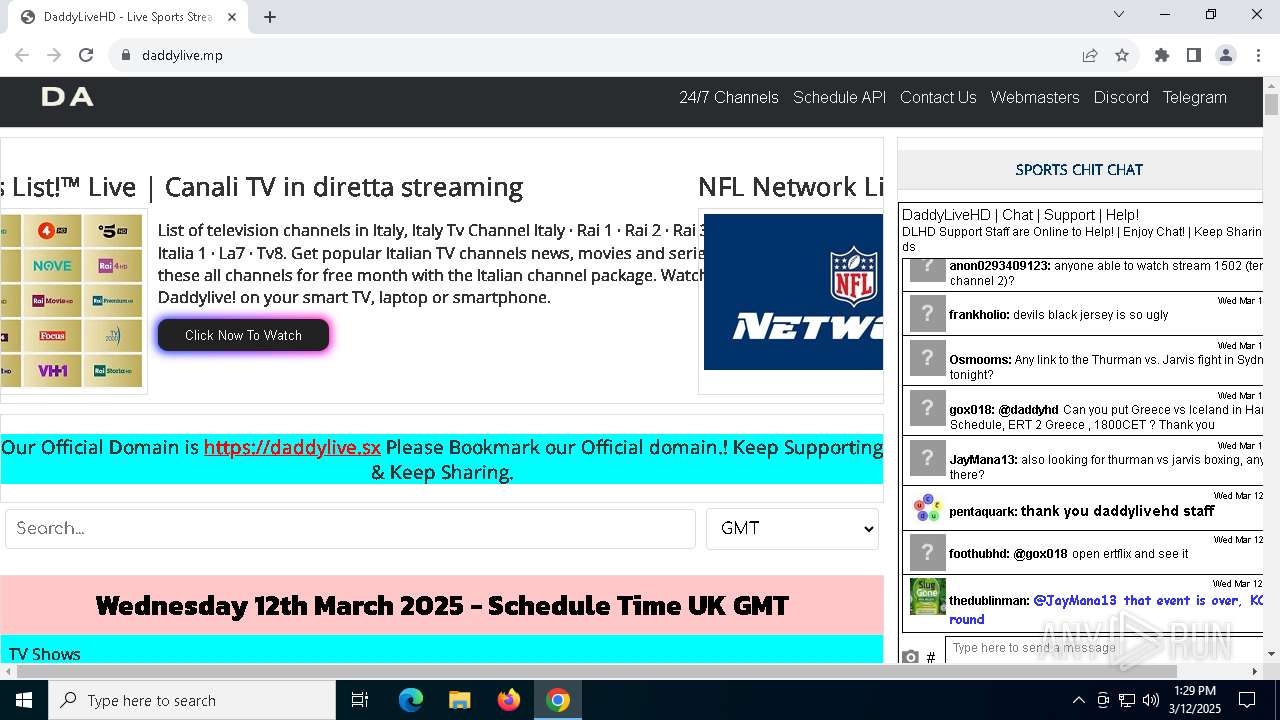The width and height of the screenshot is (1280, 720).
Task: Click thedublinman's Slug Gone avatar
Action: pos(927,596)
